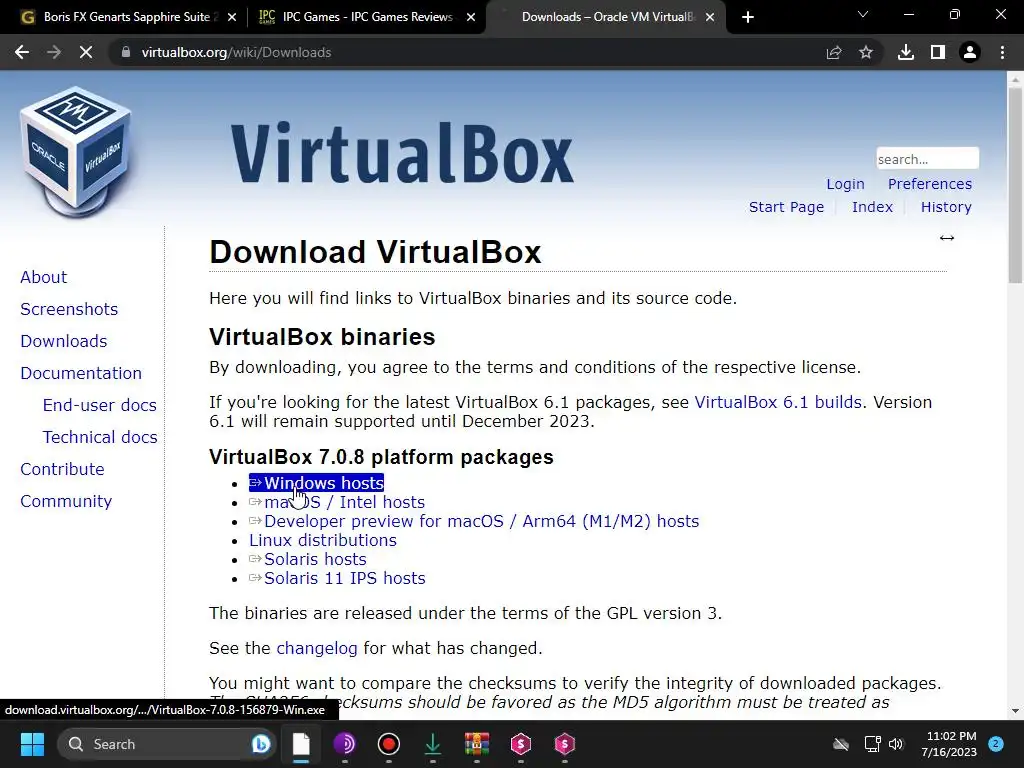1024x768 pixels.
Task: Open the clock showing 11:02 PM
Action: 949,744
